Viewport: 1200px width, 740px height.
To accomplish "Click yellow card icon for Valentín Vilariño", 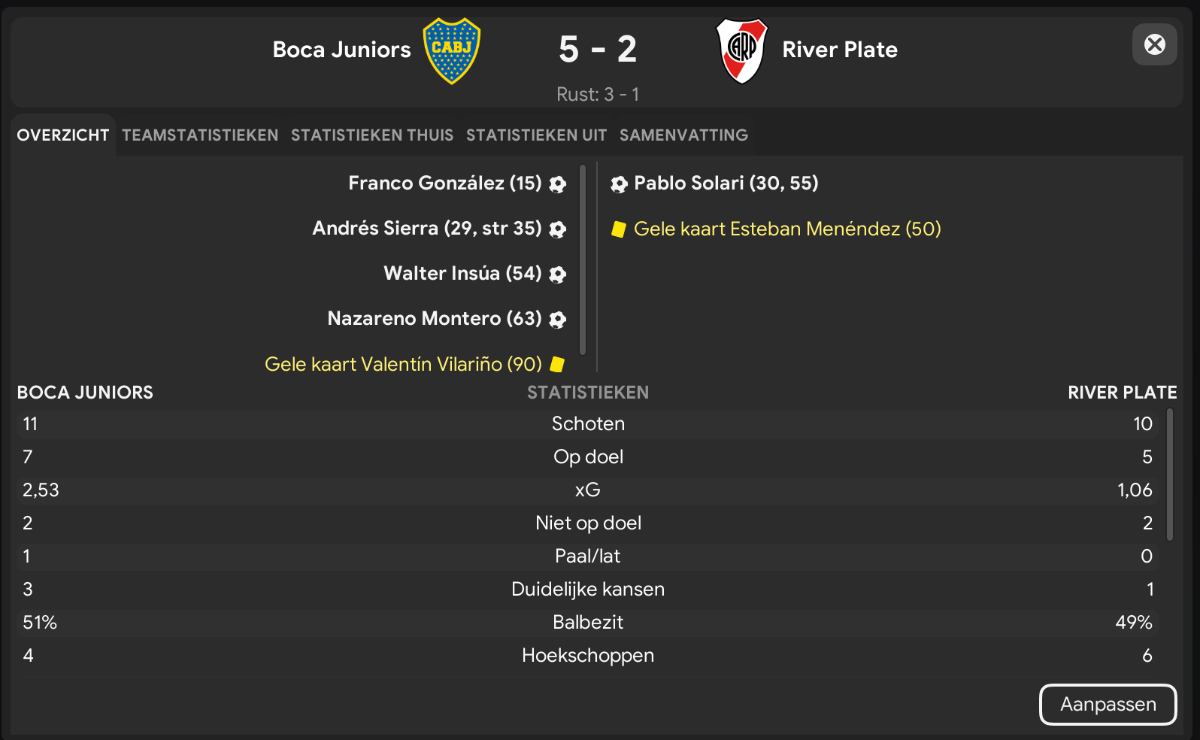I will 558,365.
